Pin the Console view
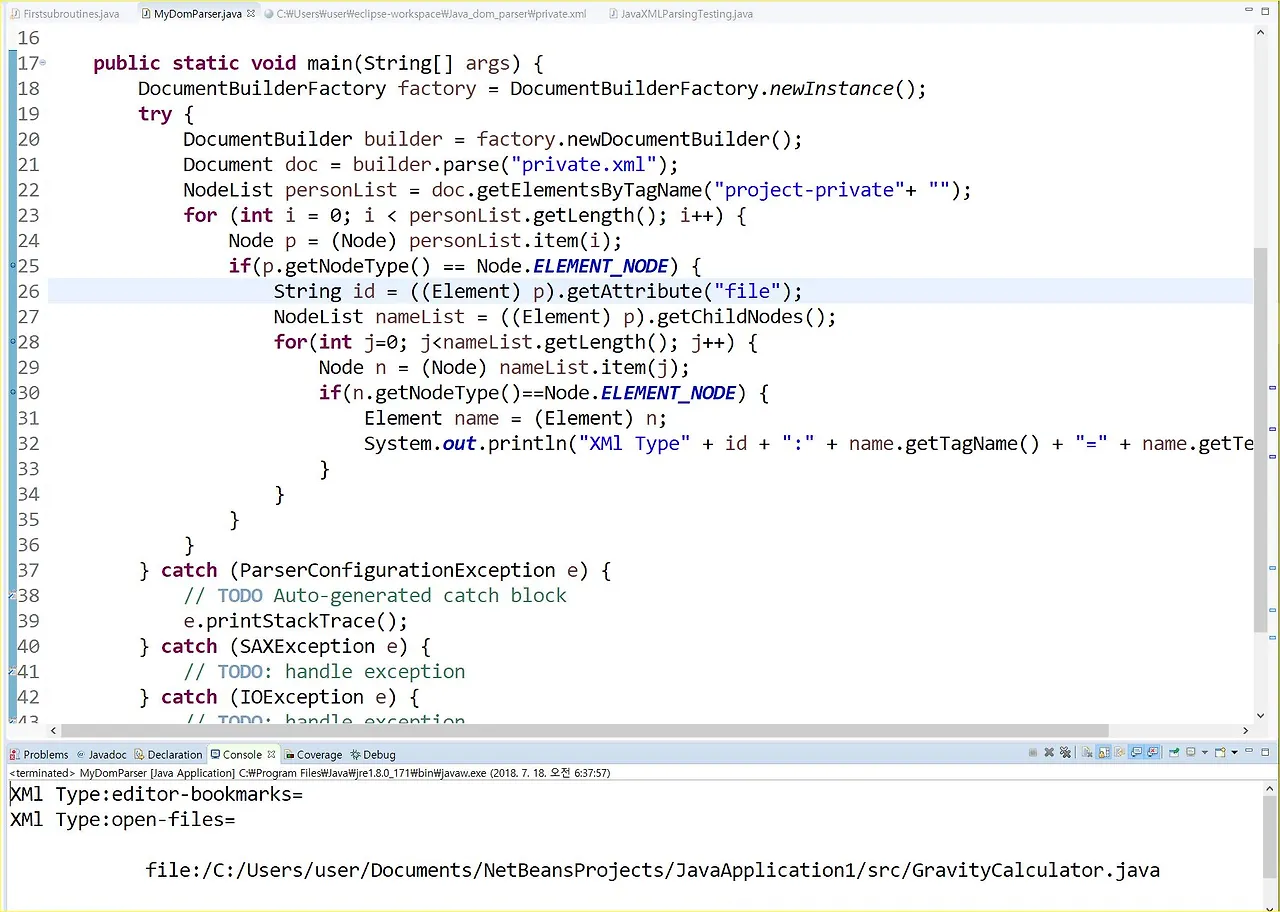 point(1174,752)
